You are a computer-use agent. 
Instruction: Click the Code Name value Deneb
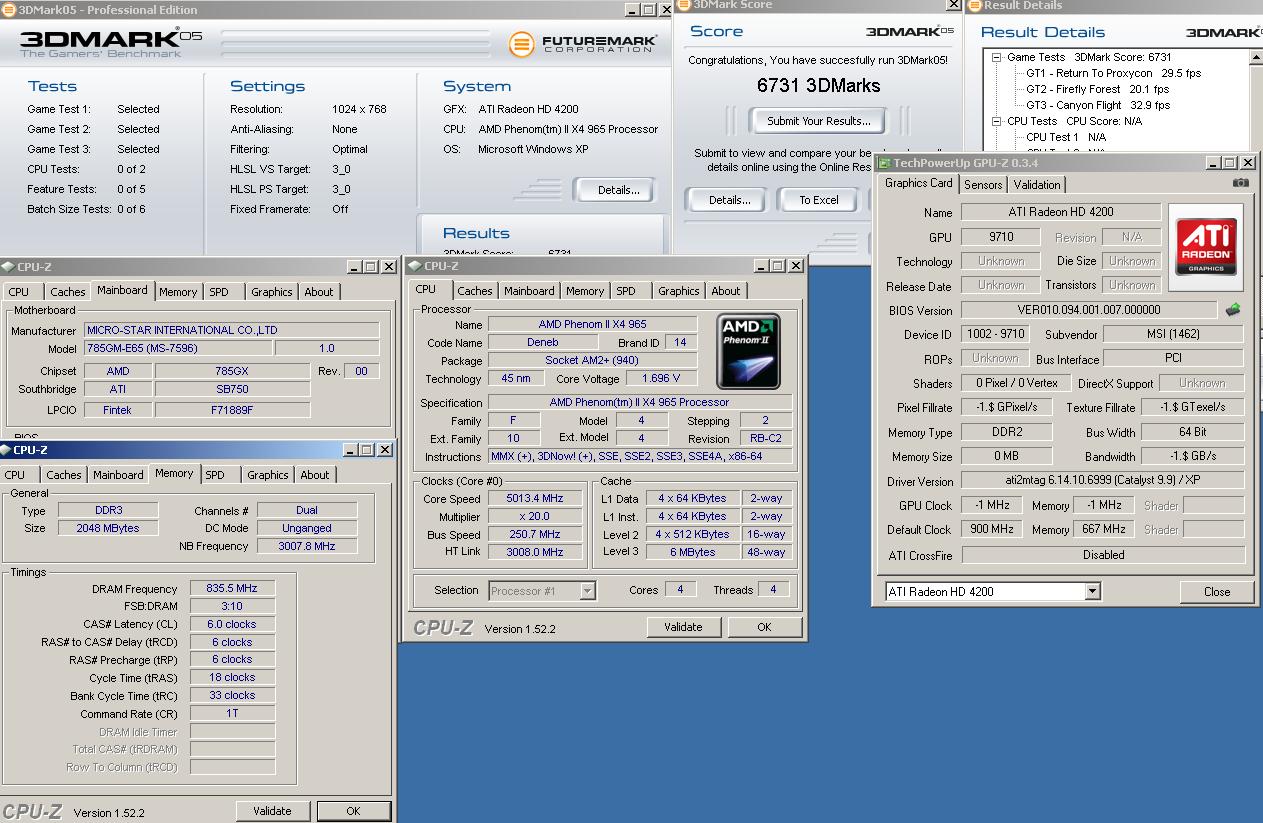543,343
